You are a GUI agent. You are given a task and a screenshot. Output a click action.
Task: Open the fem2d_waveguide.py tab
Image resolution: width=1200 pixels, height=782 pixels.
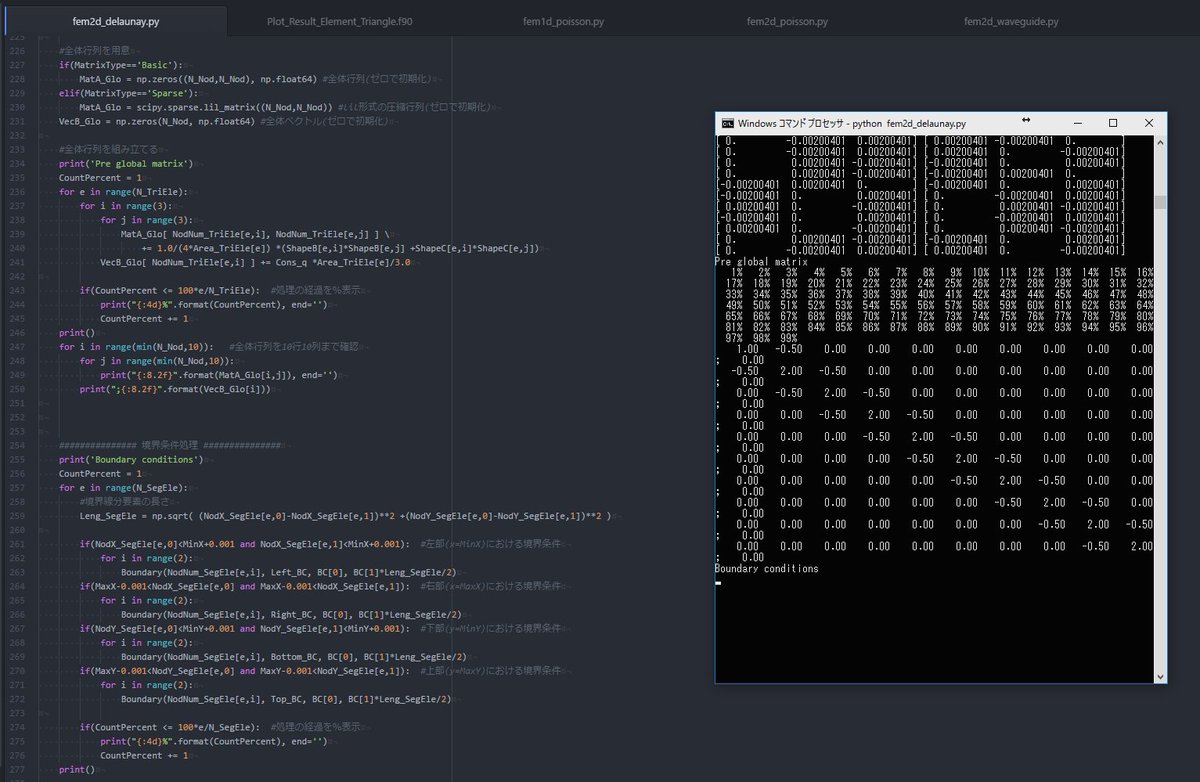(1011, 21)
